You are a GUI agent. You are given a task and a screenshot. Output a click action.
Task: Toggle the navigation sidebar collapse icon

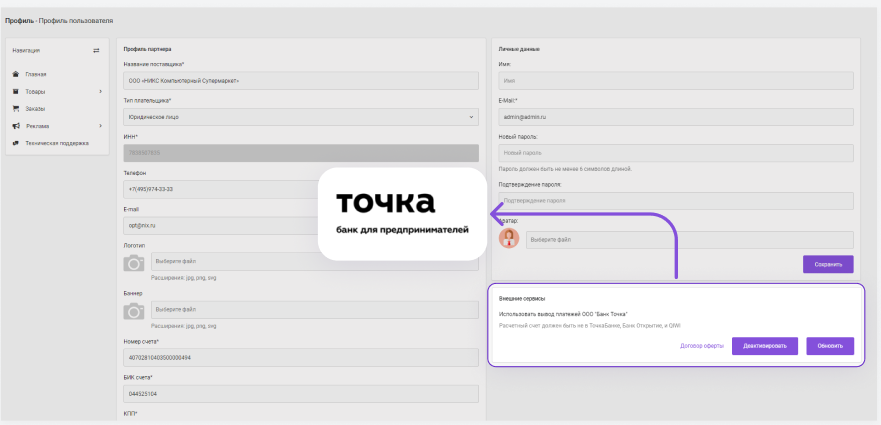(x=97, y=50)
